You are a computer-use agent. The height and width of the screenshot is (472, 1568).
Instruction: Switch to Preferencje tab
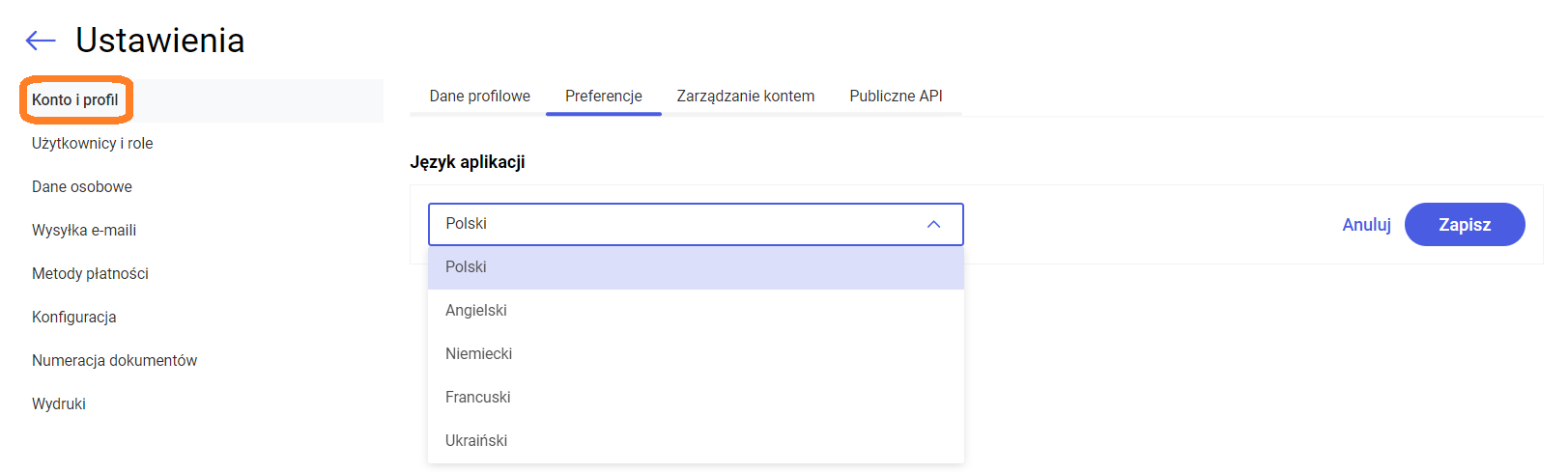[603, 97]
